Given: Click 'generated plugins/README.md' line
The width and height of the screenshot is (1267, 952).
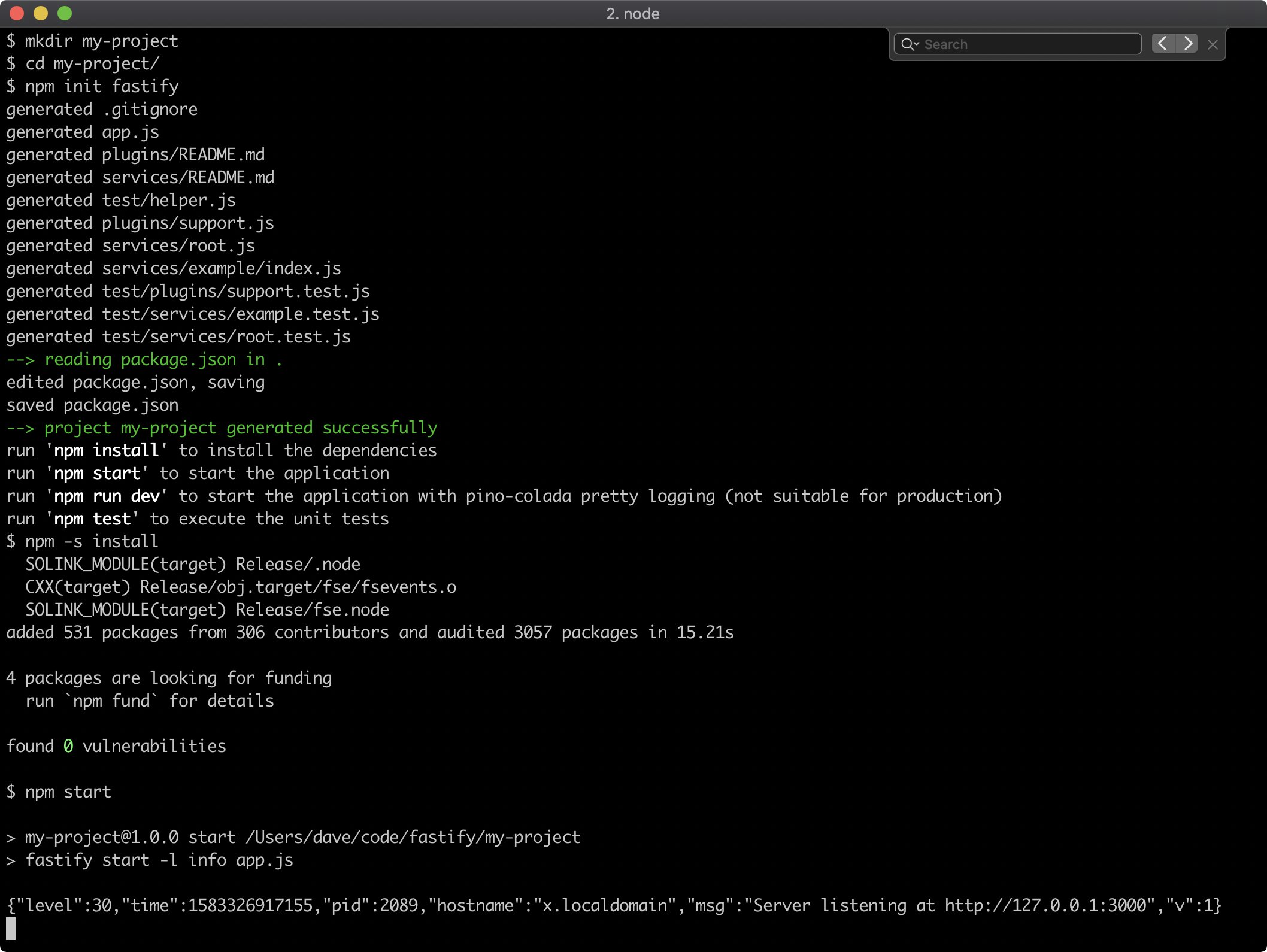Looking at the screenshot, I should (135, 155).
